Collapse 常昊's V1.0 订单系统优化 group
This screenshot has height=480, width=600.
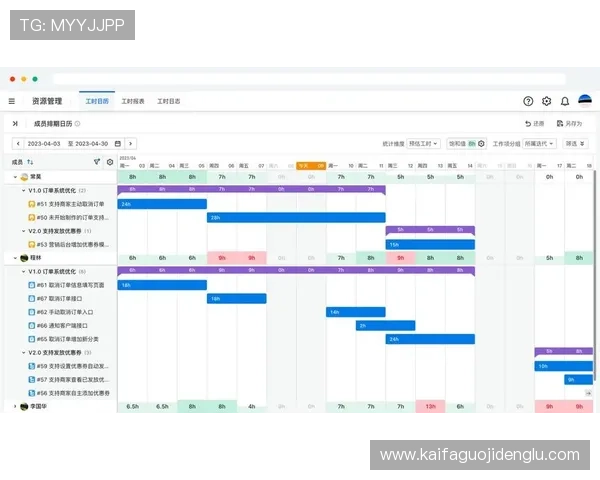click(x=23, y=191)
